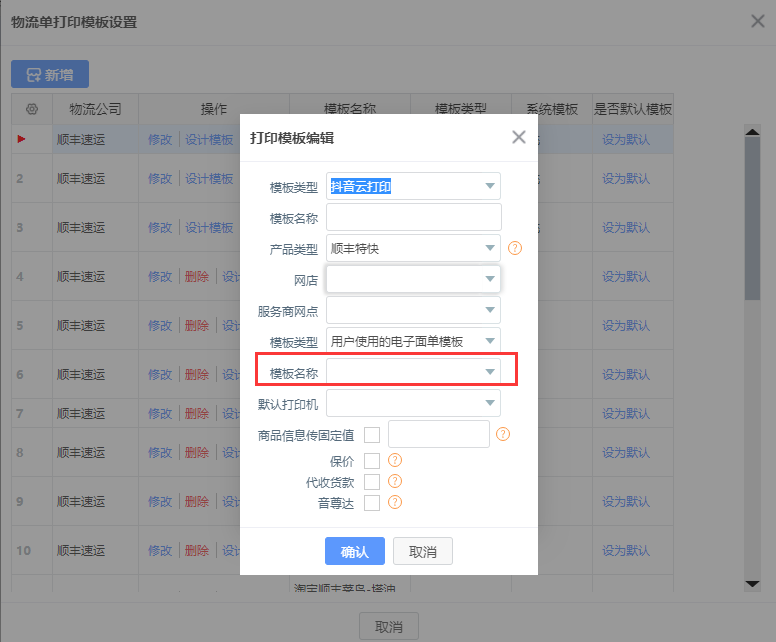Screen dimensions: 776x642
Task: Open the 默认打印机 dropdown
Action: [x=413, y=403]
